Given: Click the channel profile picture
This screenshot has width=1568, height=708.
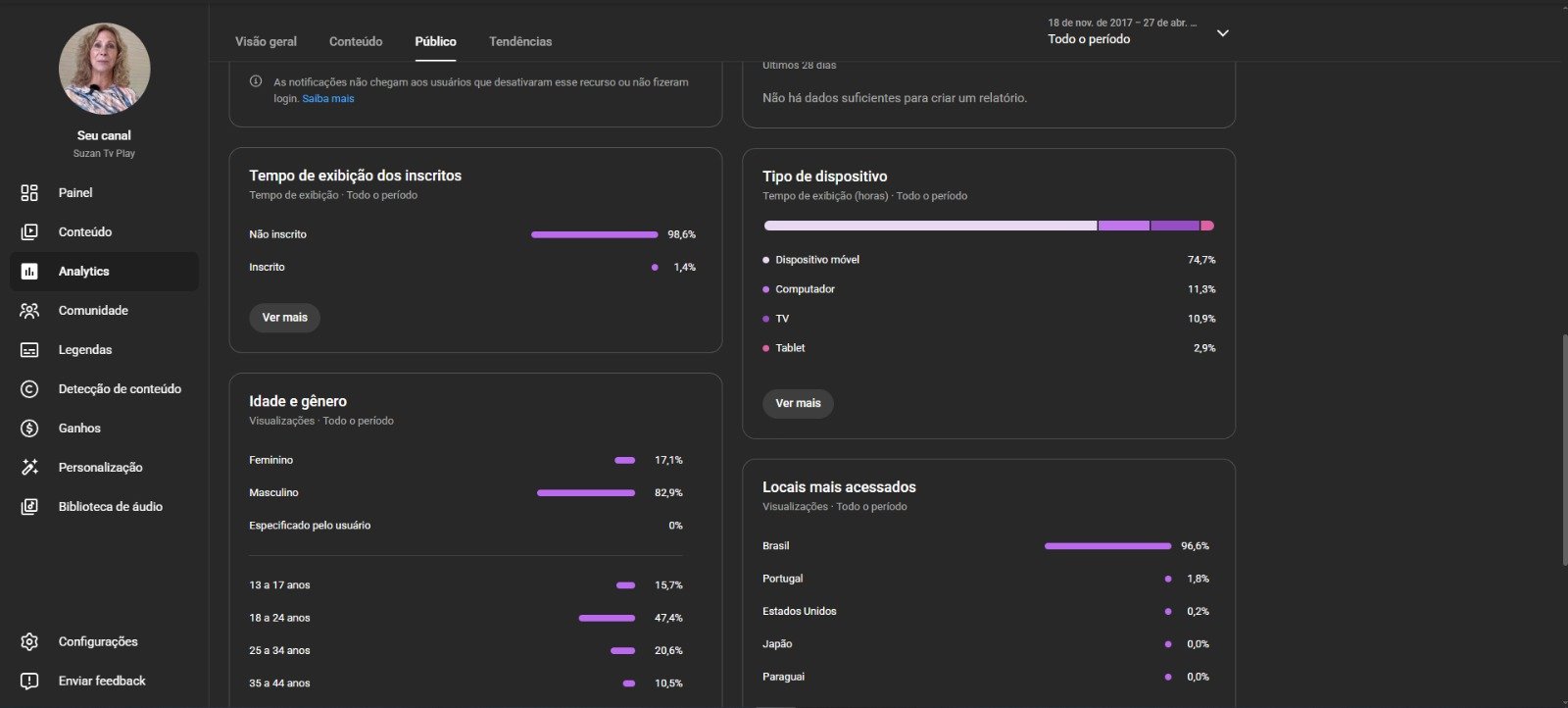Looking at the screenshot, I should pyautogui.click(x=104, y=69).
